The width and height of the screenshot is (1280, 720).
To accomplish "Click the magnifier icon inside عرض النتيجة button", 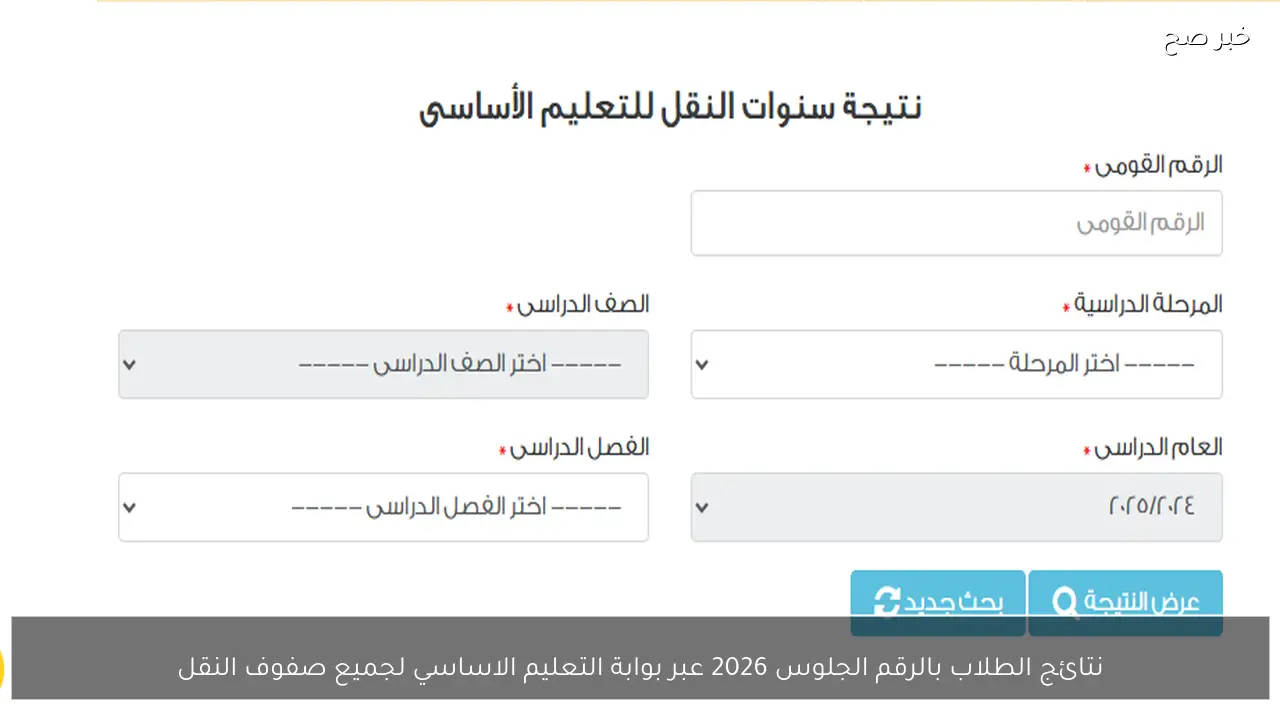I will (x=1063, y=603).
